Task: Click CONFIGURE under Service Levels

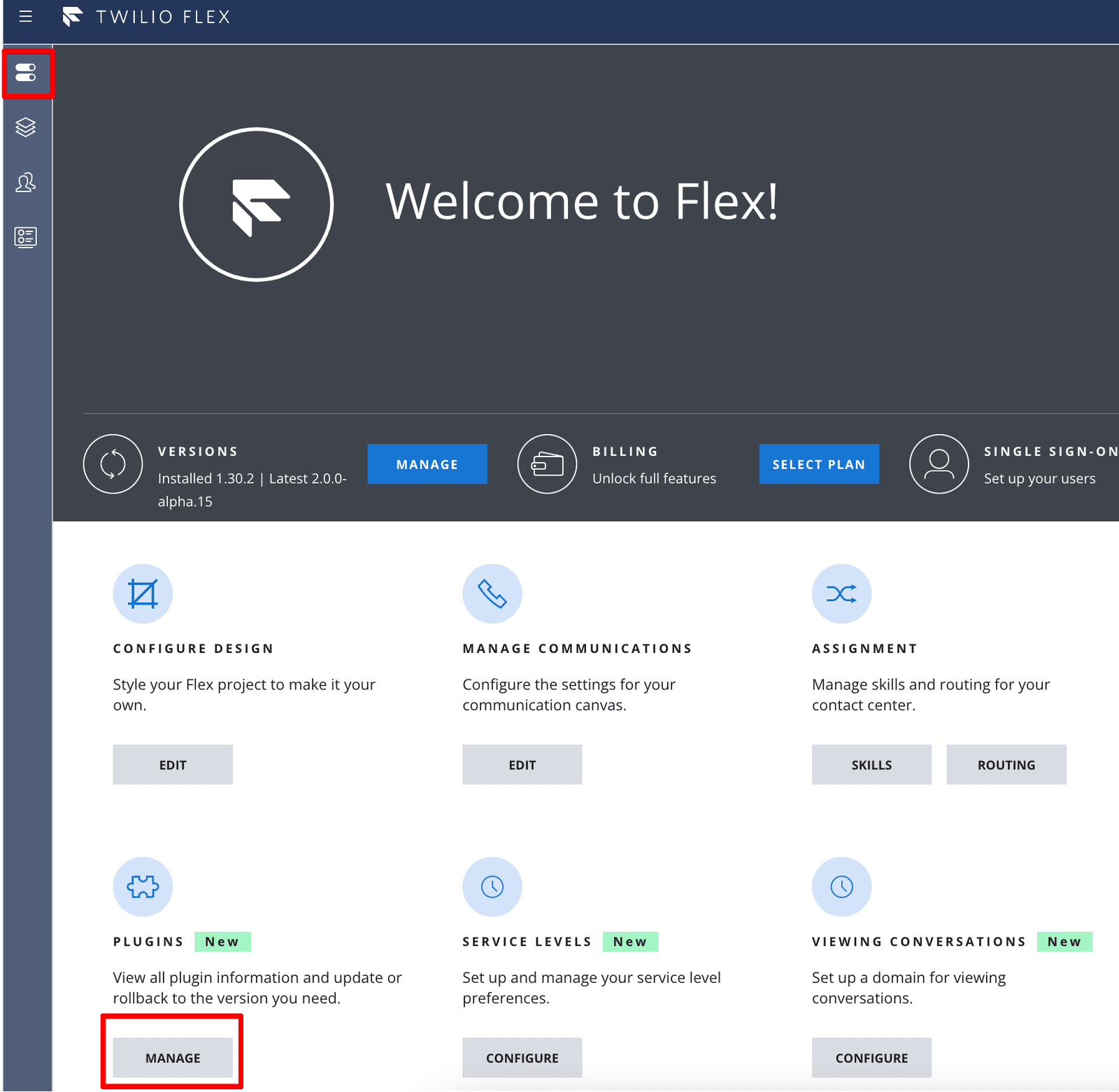Action: pos(522,1057)
